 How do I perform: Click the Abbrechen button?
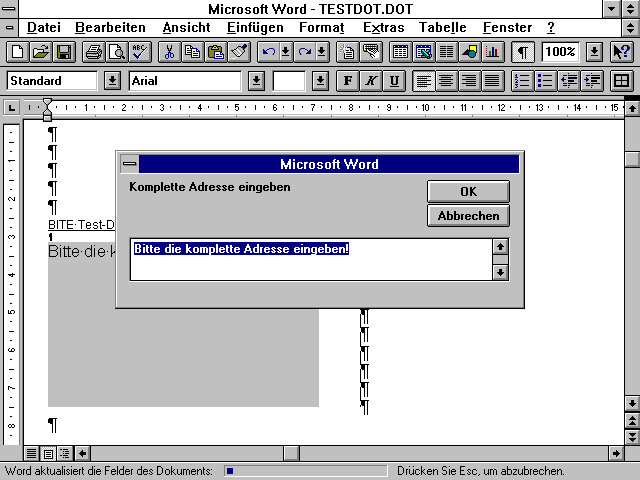click(468, 215)
